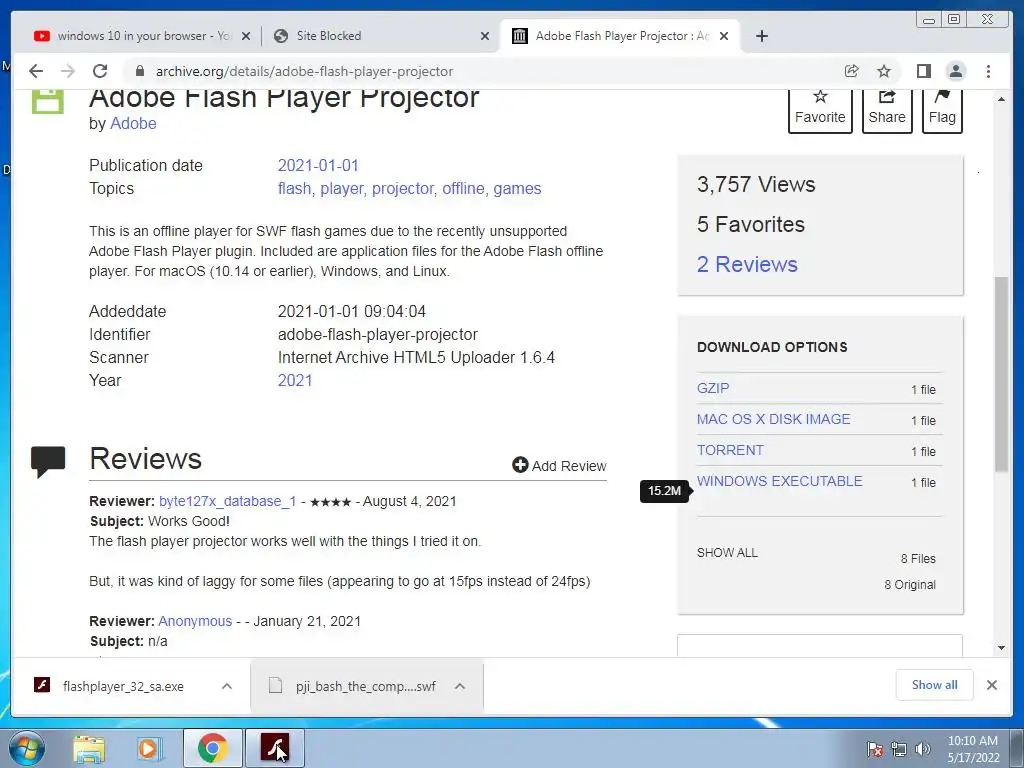This screenshot has width=1024, height=768.
Task: Download the TORRENT file
Action: coord(730,450)
